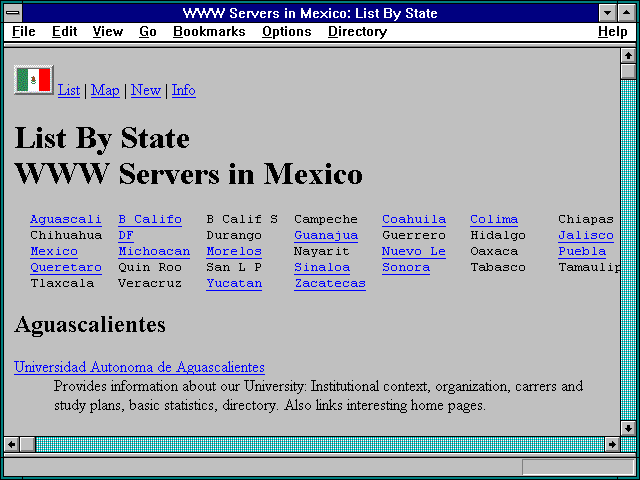Image resolution: width=640 pixels, height=480 pixels.
Task: Click the Durango text
Action: 234,236
